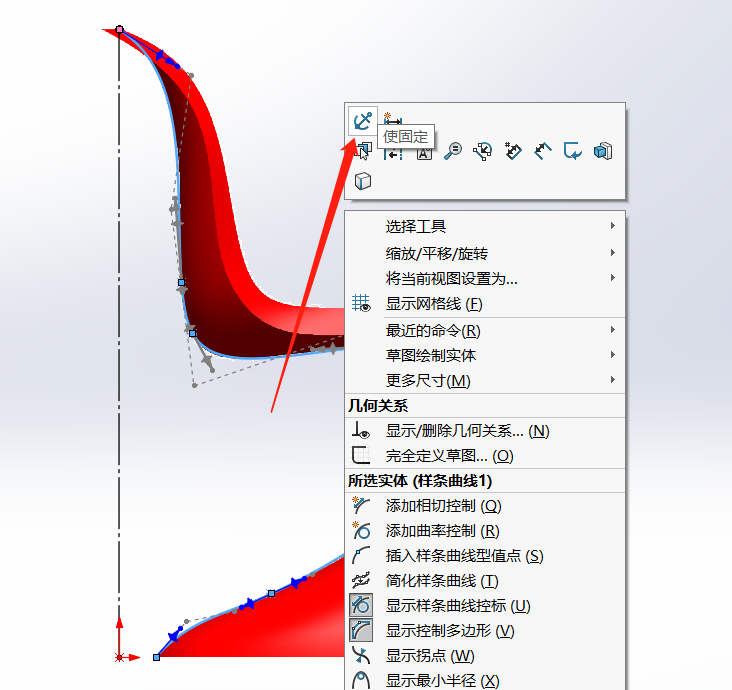Viewport: 732px width, 690px height.
Task: Click the grid icon beside 显示网格线
Action: pos(361,303)
